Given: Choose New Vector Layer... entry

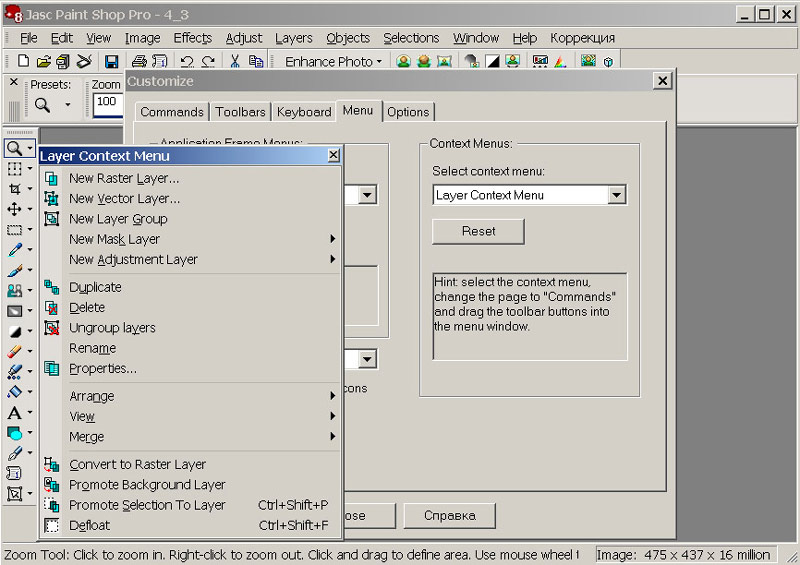Looking at the screenshot, I should click(190, 199).
